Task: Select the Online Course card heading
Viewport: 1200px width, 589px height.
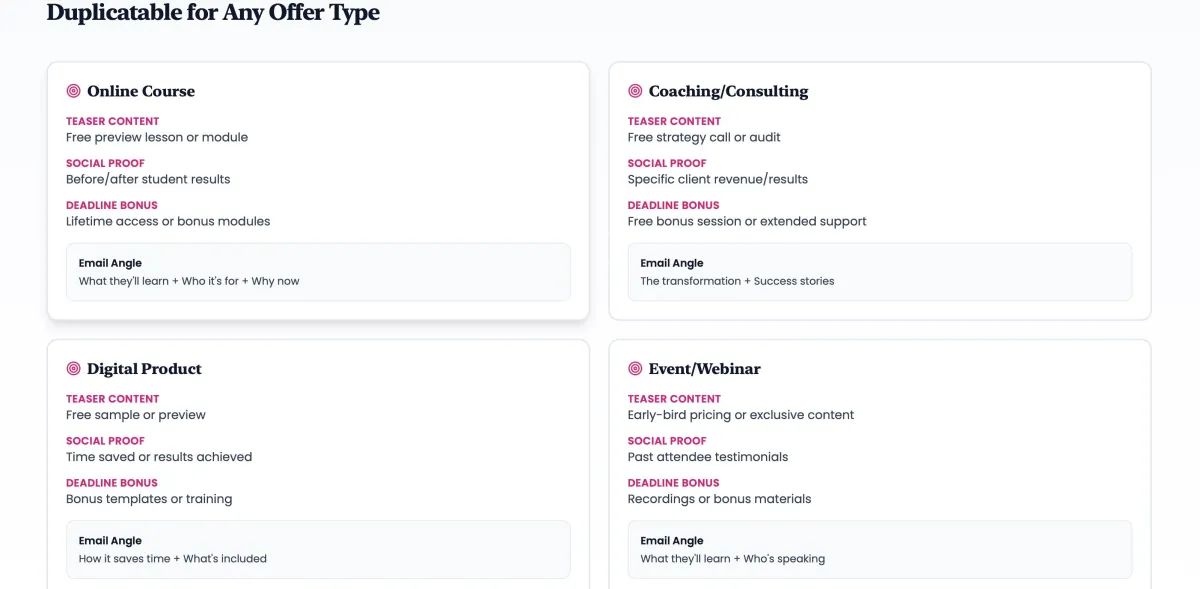Action: click(x=141, y=91)
